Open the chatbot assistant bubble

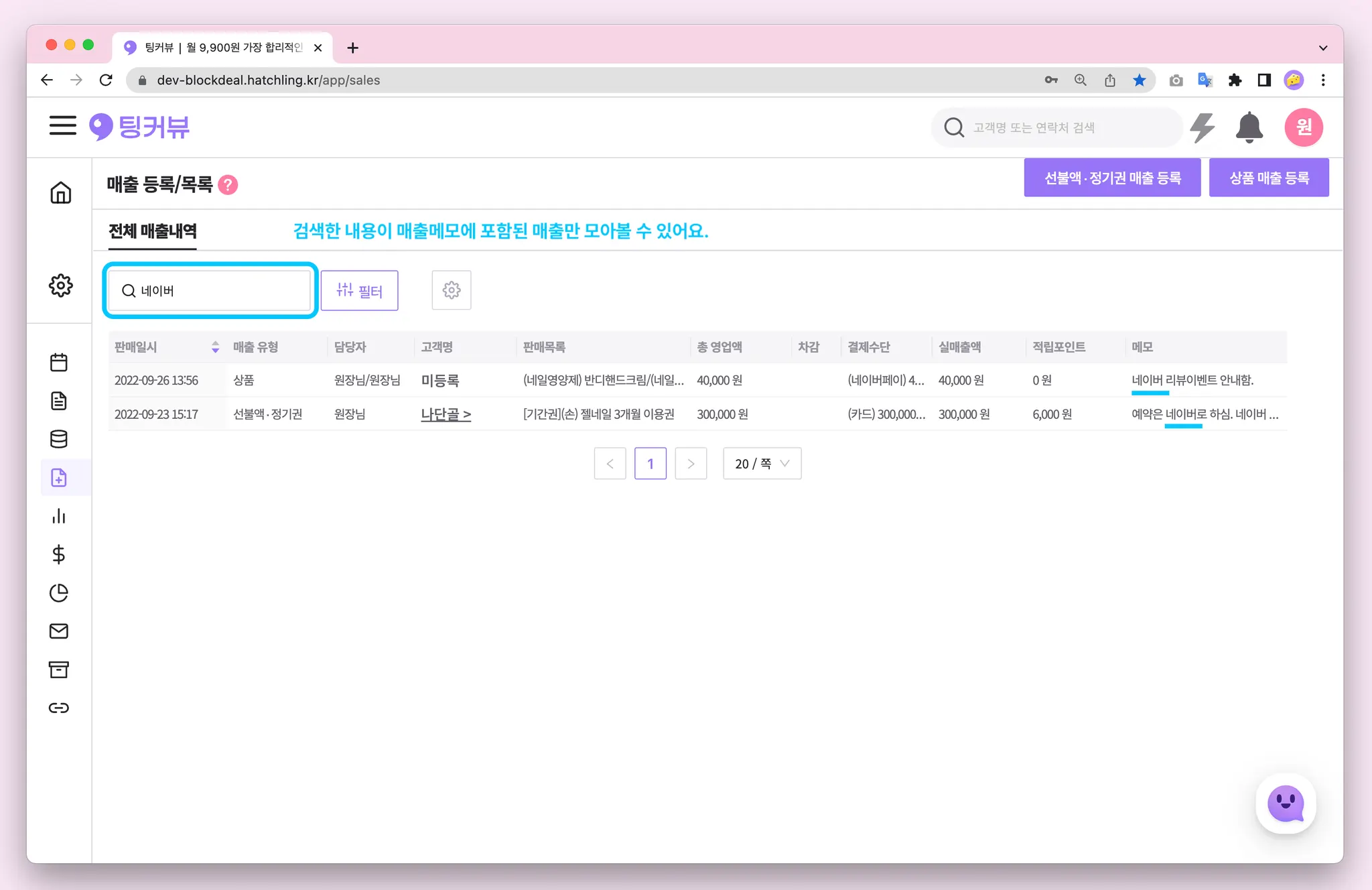point(1285,804)
